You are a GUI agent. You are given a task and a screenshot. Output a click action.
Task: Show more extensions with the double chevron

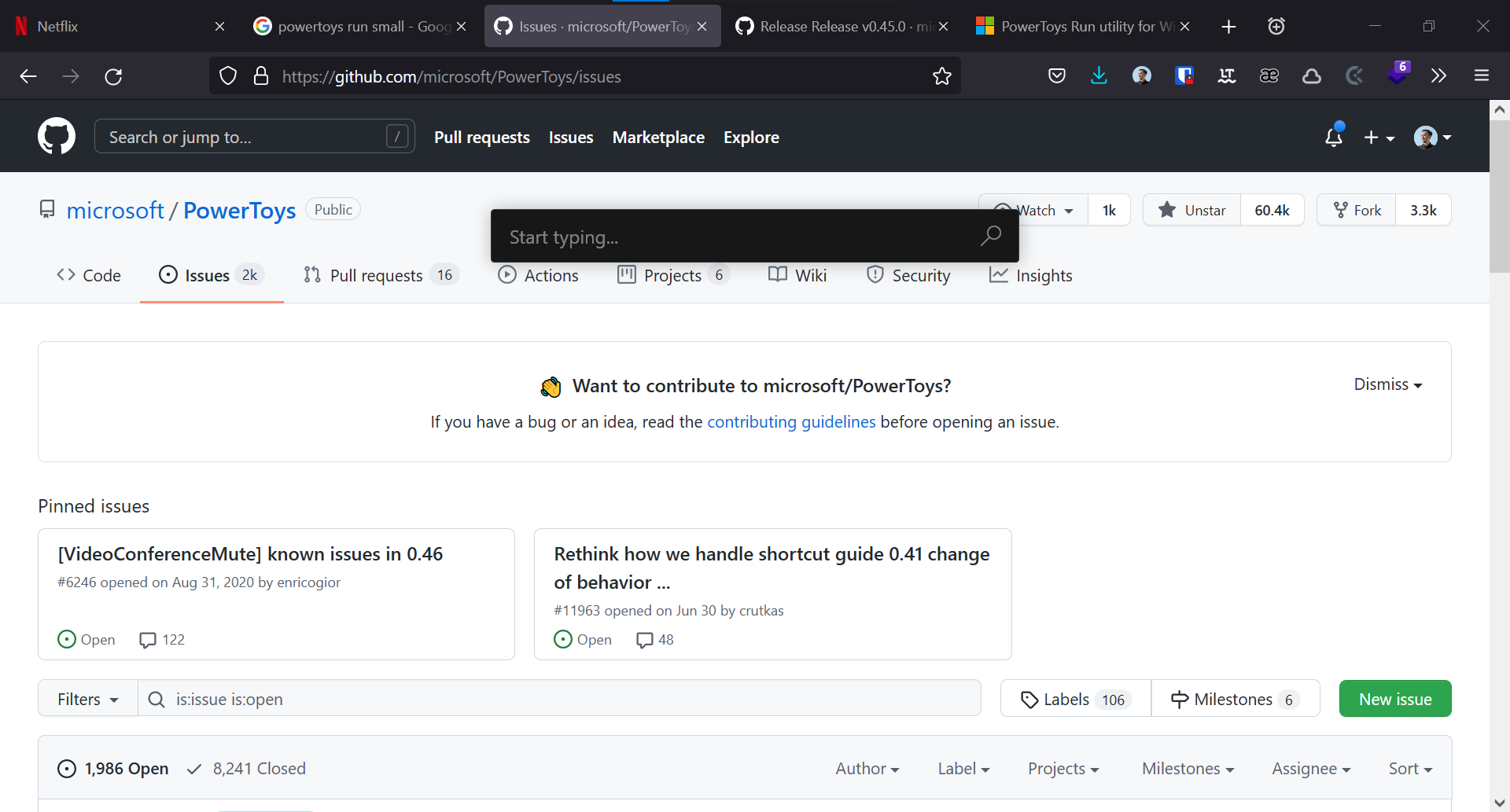click(1438, 76)
